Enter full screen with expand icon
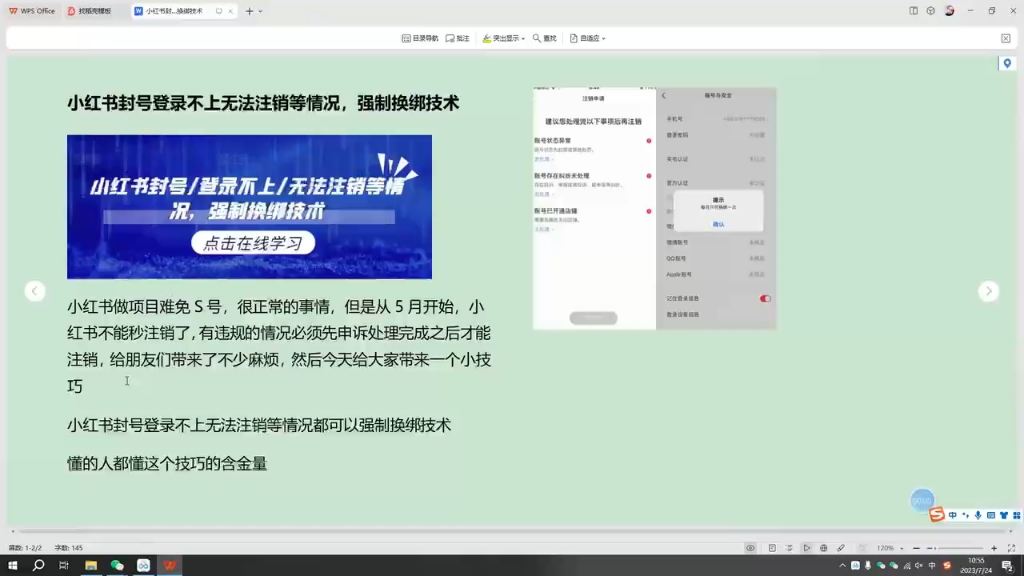 (x=1011, y=548)
